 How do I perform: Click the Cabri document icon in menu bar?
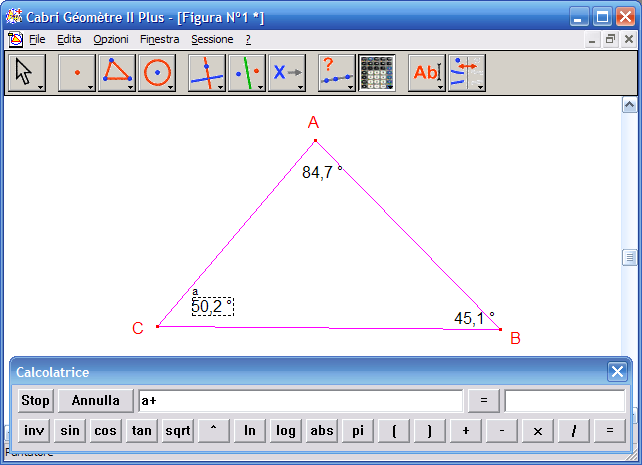click(x=15, y=39)
